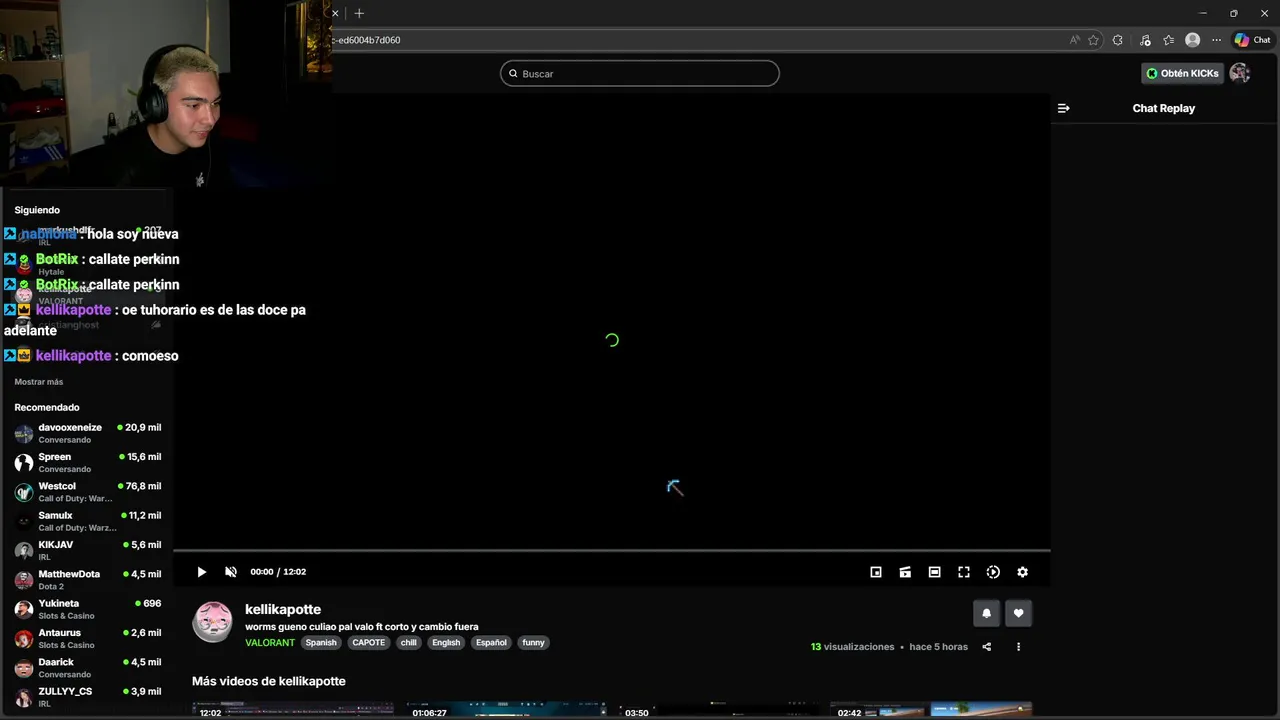
Task: Unmute the video player volume
Action: 231,572
